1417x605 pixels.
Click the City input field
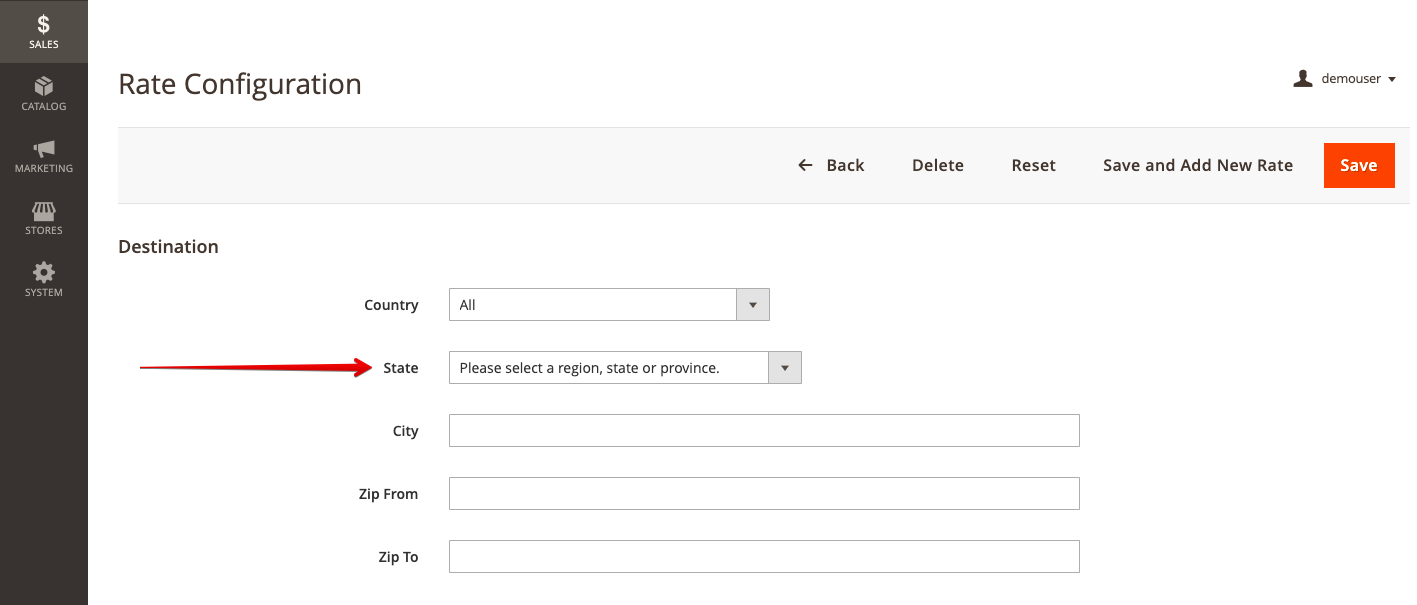763,430
